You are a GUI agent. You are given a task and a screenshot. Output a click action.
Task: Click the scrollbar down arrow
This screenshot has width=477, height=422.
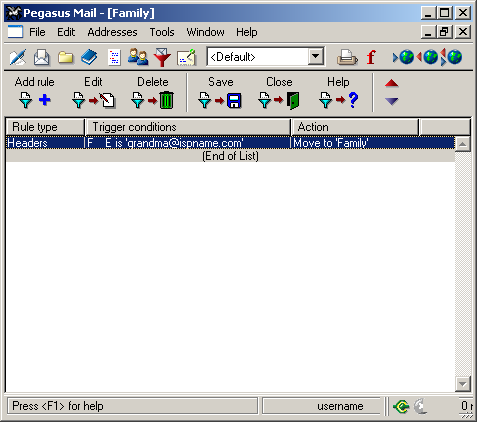point(463,384)
